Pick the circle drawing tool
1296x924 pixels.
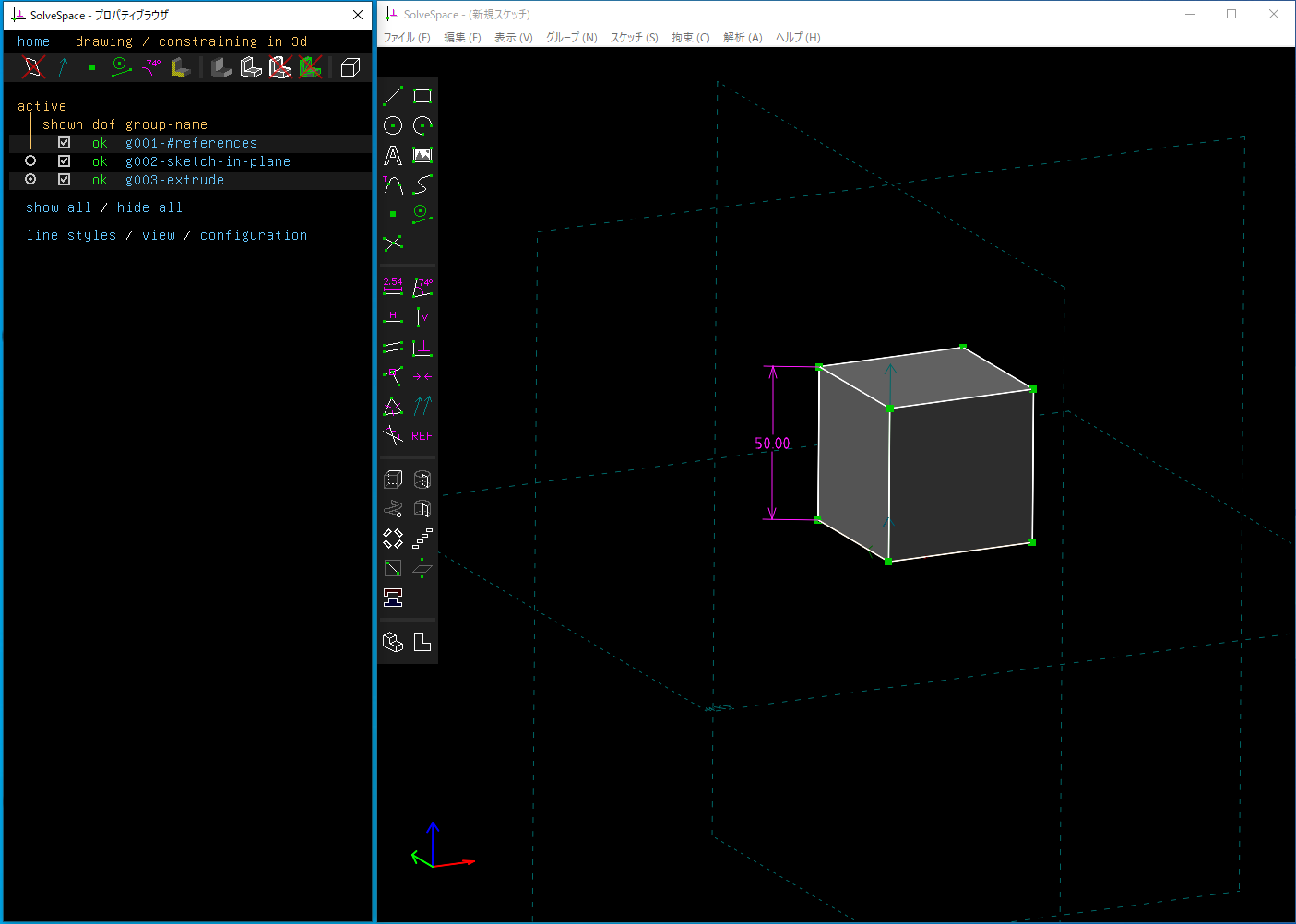coord(393,125)
